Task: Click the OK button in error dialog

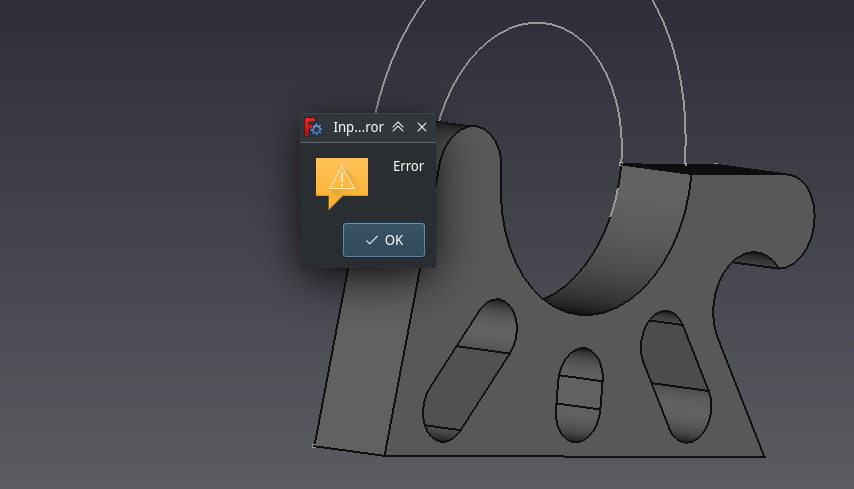Action: (x=383, y=240)
